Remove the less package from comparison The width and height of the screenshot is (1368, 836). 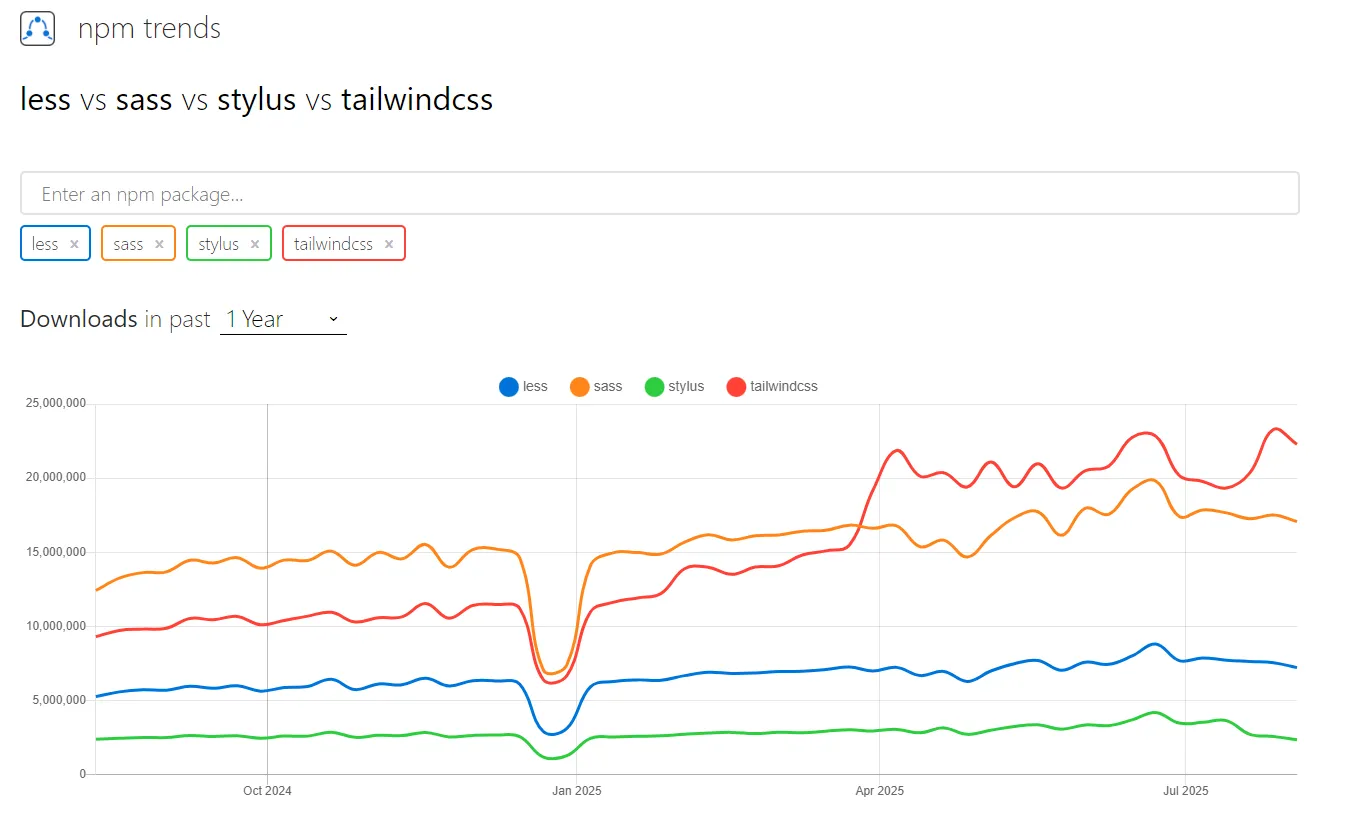pyautogui.click(x=73, y=243)
